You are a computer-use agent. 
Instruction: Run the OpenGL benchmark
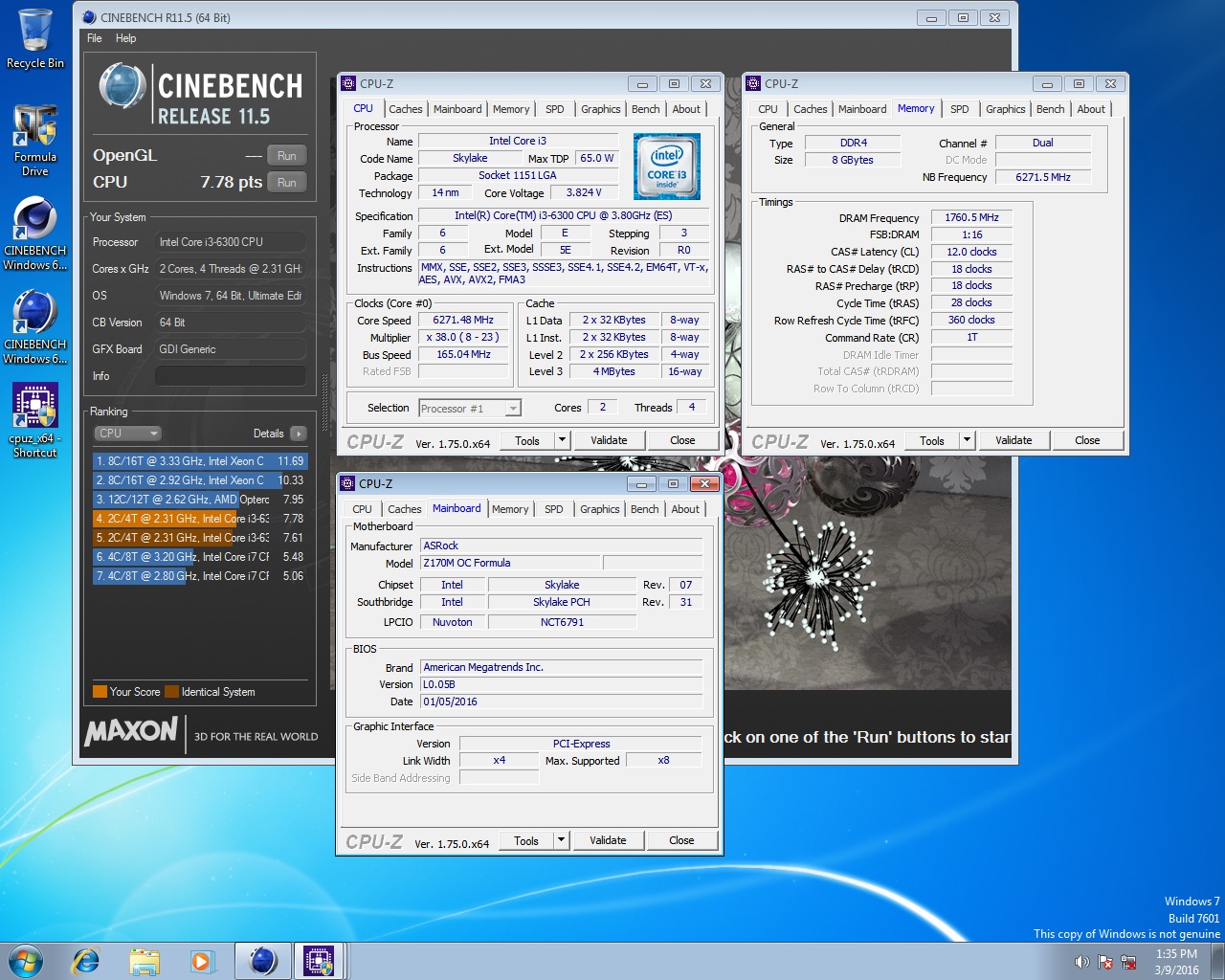287,156
